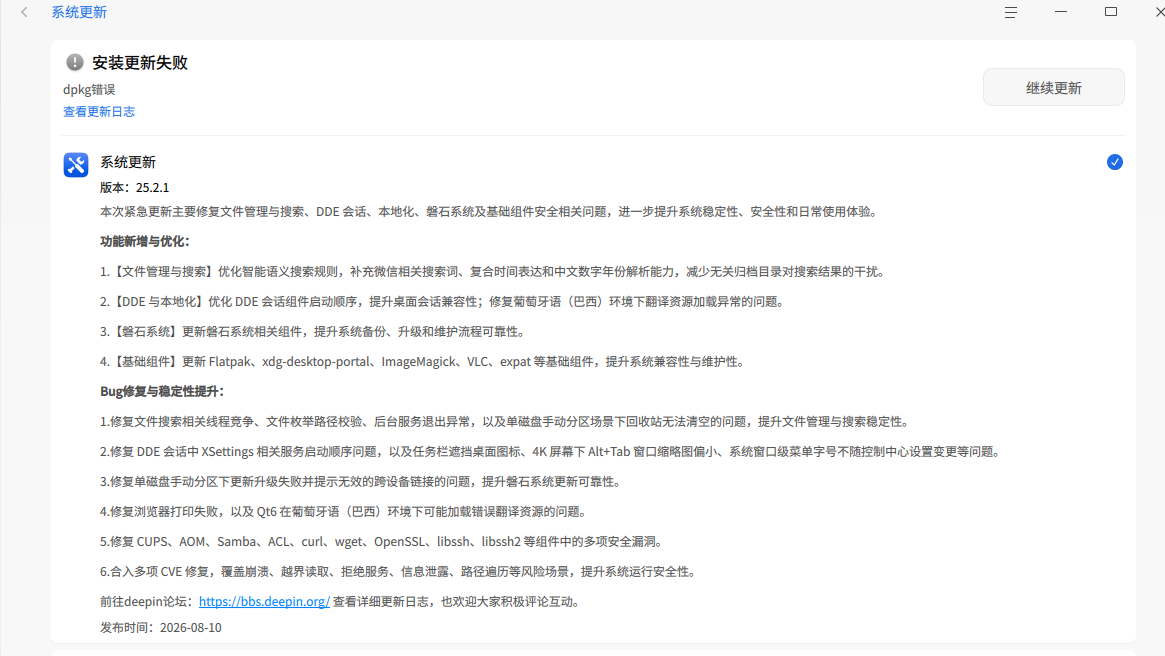Click the 版本：25.2.1 text
This screenshot has width=1165, height=656.
click(134, 187)
